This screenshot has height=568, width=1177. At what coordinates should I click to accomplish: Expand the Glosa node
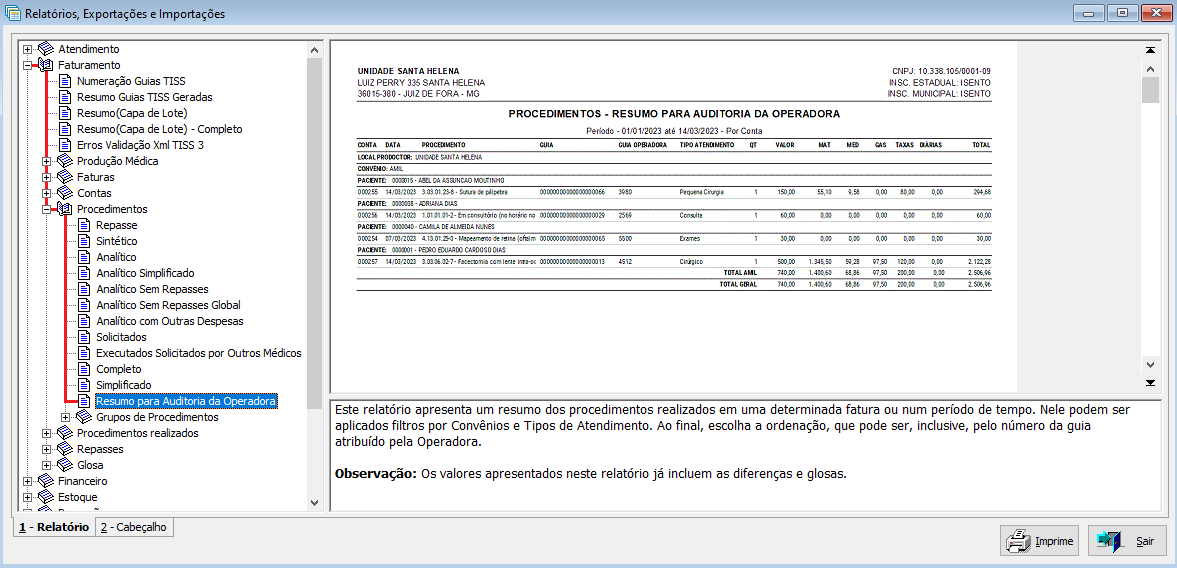point(47,465)
